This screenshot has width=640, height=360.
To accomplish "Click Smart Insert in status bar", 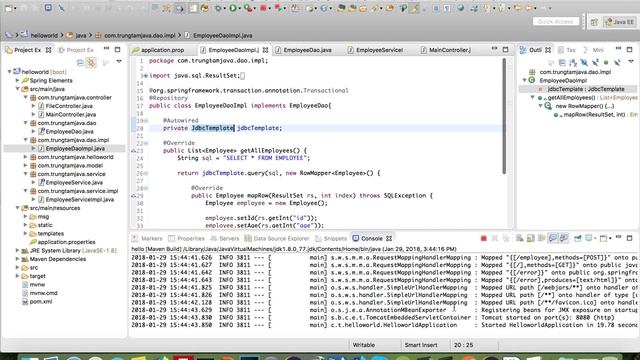I will (421, 345).
